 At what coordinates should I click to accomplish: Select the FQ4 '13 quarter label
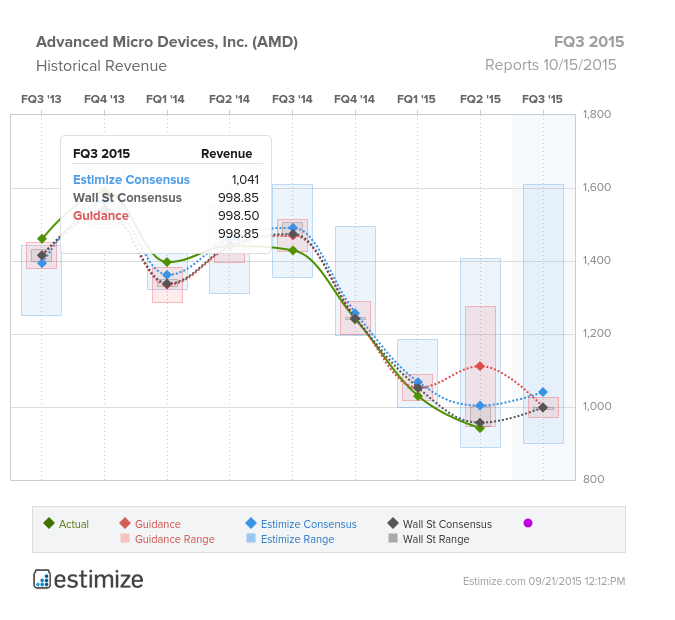click(x=104, y=99)
